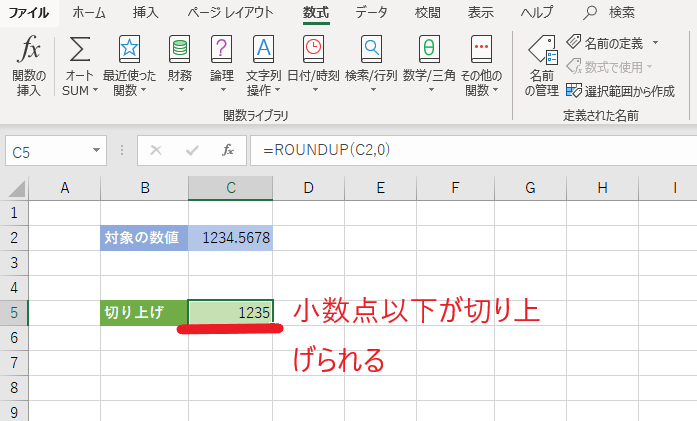
Task: Select cell B2 labeled 対象の数値
Action: (144, 238)
